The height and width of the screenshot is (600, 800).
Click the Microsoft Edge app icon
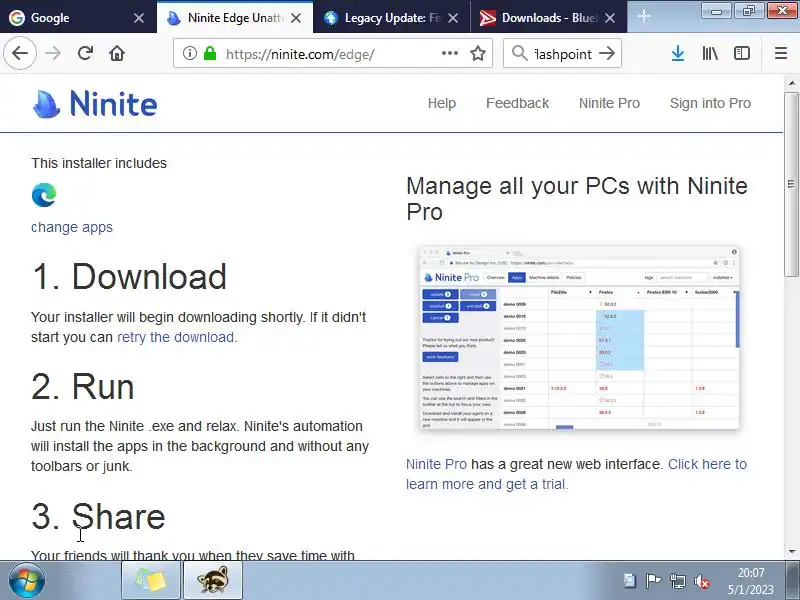pyautogui.click(x=44, y=195)
